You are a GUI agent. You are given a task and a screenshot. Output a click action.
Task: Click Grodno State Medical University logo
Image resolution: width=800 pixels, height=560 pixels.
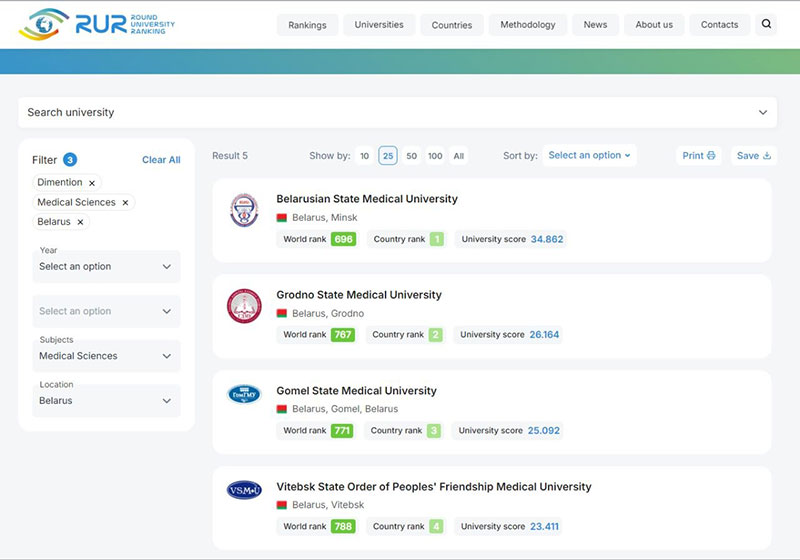coord(244,306)
